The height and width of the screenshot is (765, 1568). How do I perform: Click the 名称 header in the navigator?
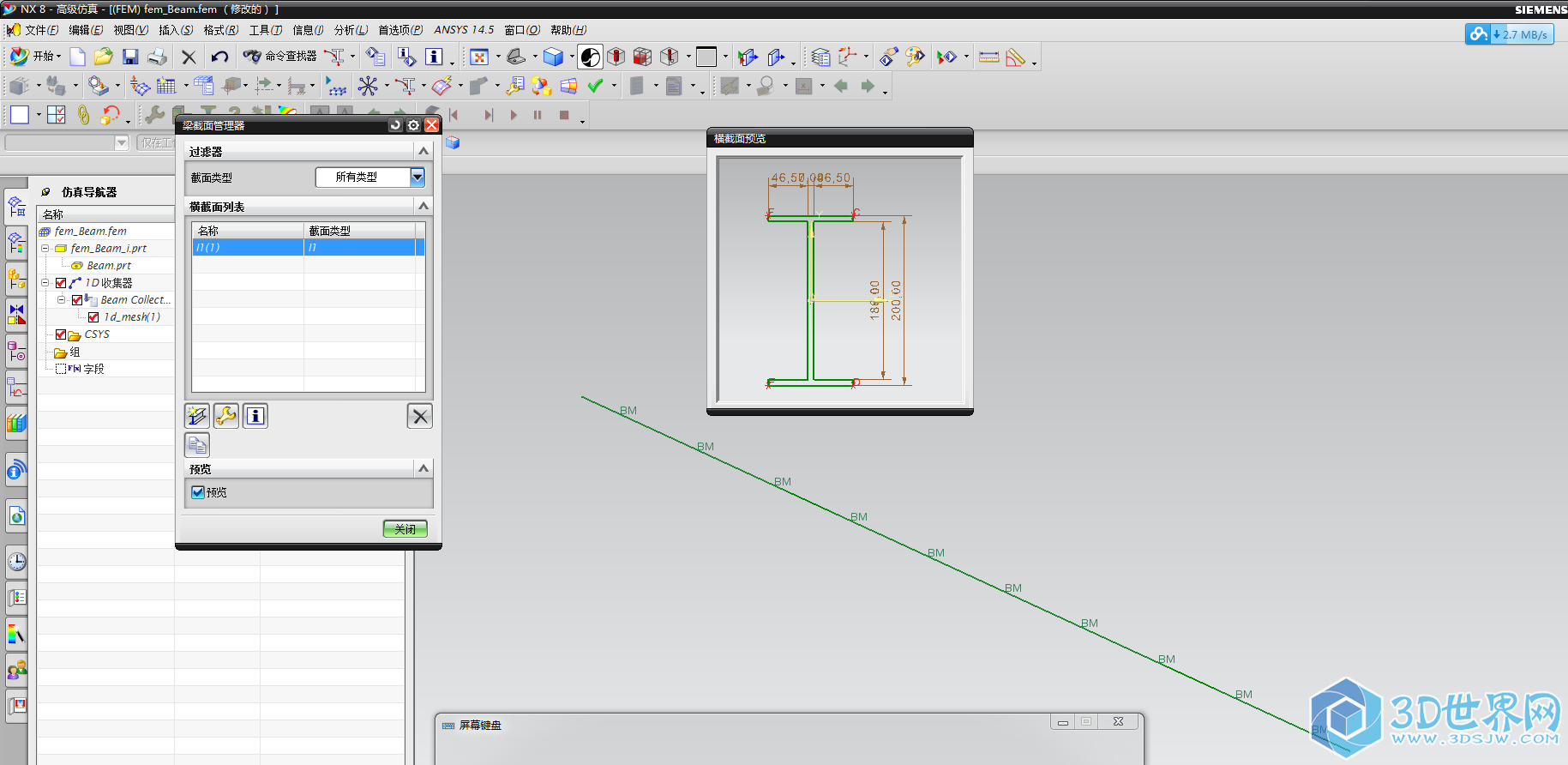click(x=105, y=214)
